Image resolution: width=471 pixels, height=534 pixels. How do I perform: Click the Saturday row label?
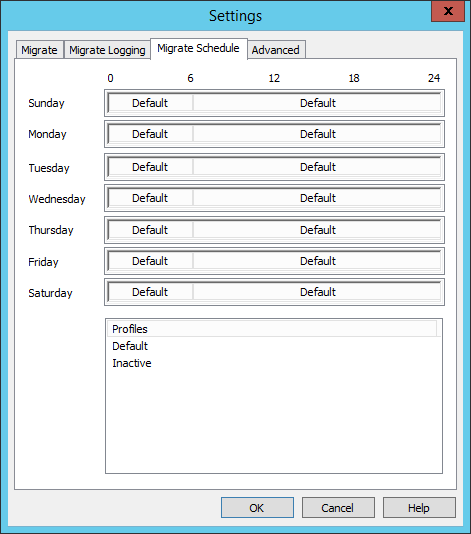[50, 293]
